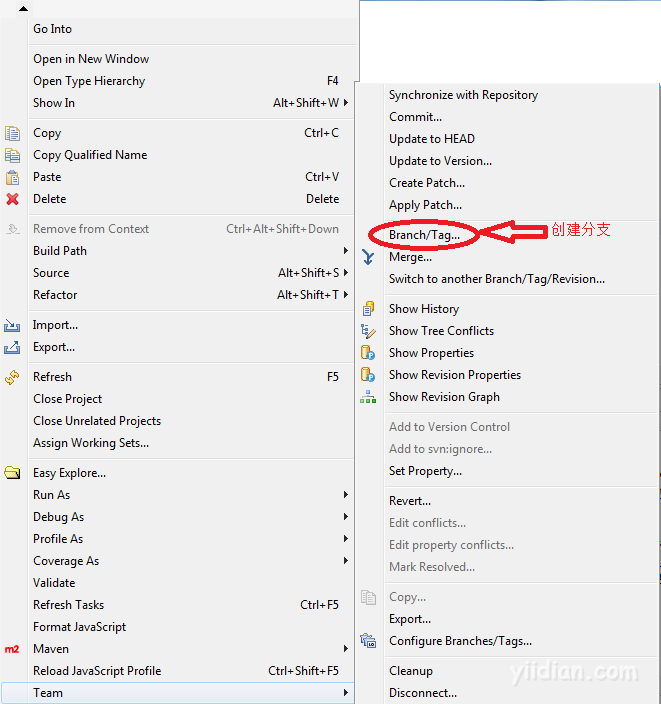
Task: Click the Edit property conflicts... entry
Action: [x=451, y=545]
